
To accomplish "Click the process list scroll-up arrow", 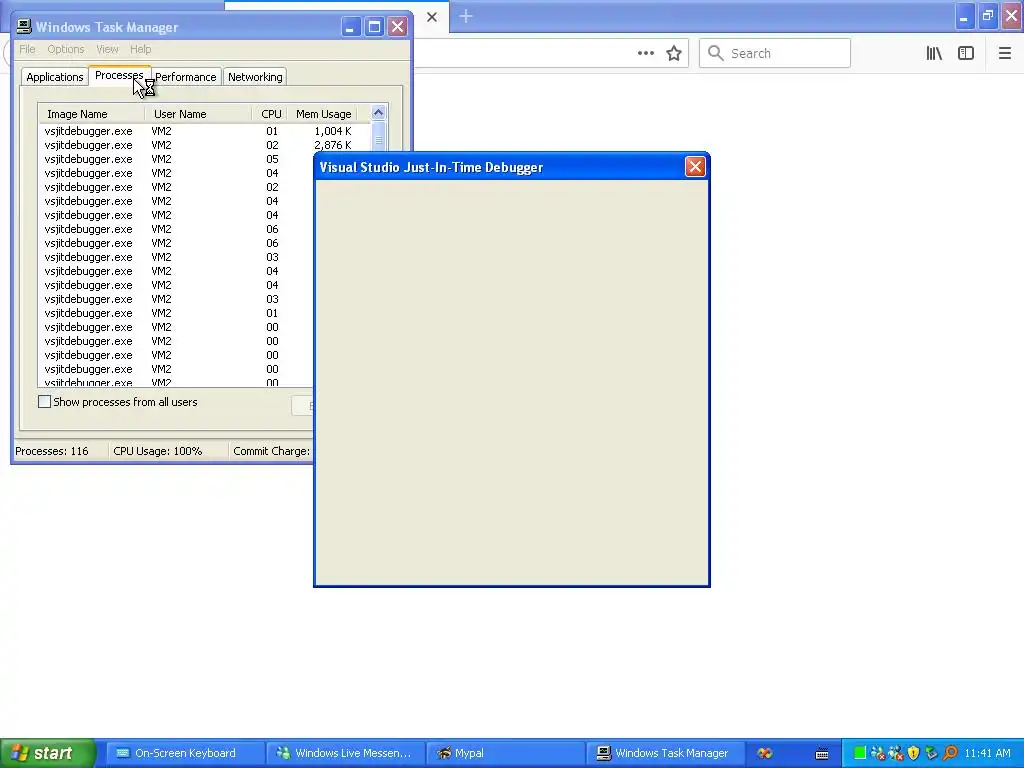I will [x=378, y=113].
